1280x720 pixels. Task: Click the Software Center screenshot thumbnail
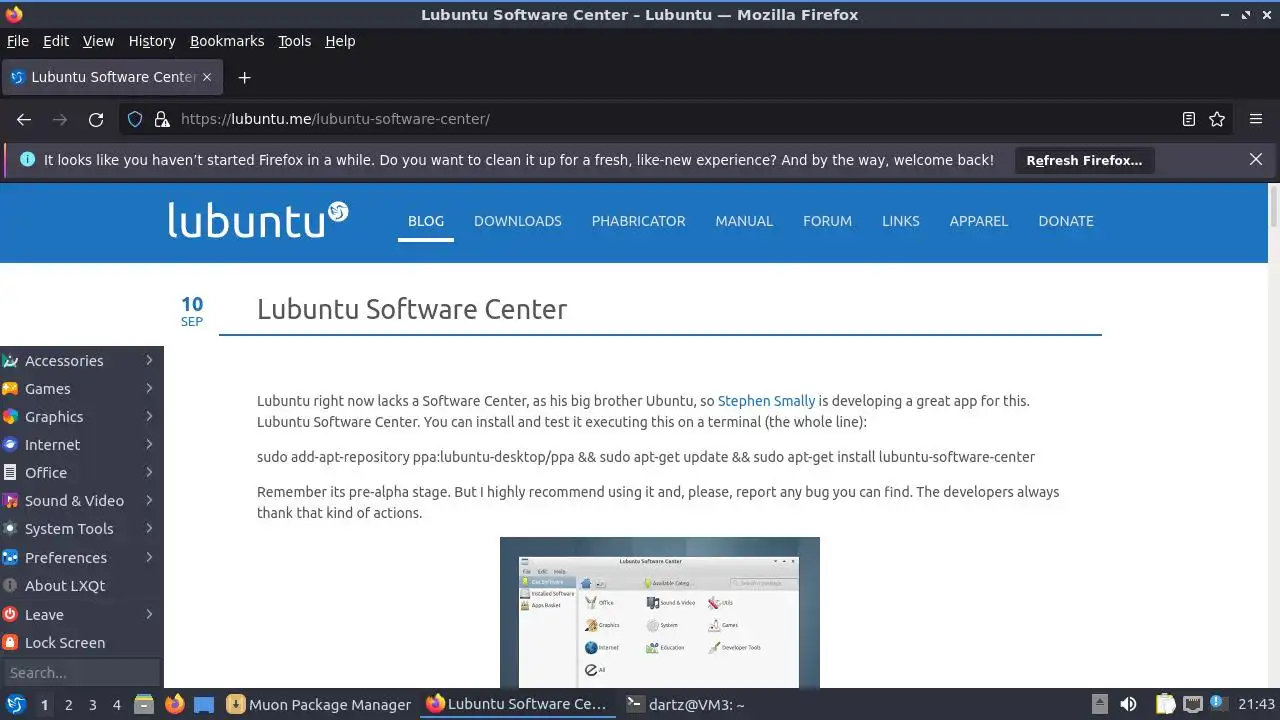660,612
